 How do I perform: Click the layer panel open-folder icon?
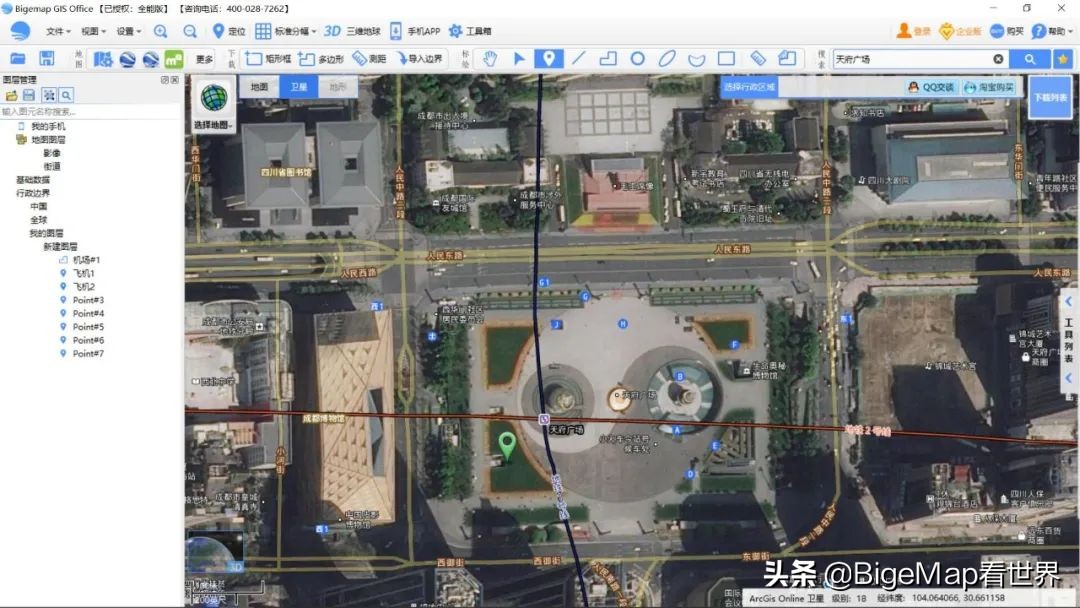click(11, 95)
